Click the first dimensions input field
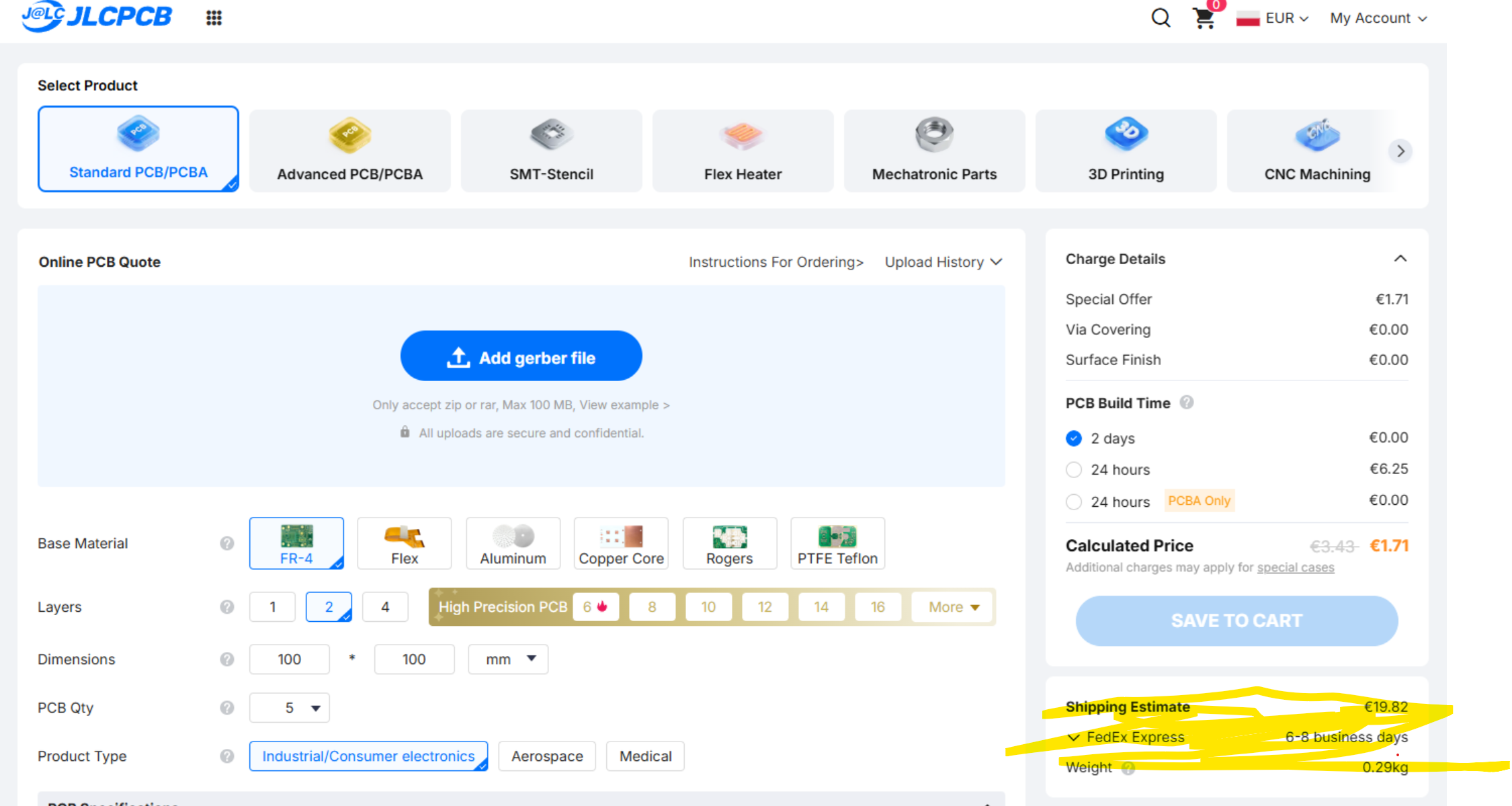 click(290, 659)
